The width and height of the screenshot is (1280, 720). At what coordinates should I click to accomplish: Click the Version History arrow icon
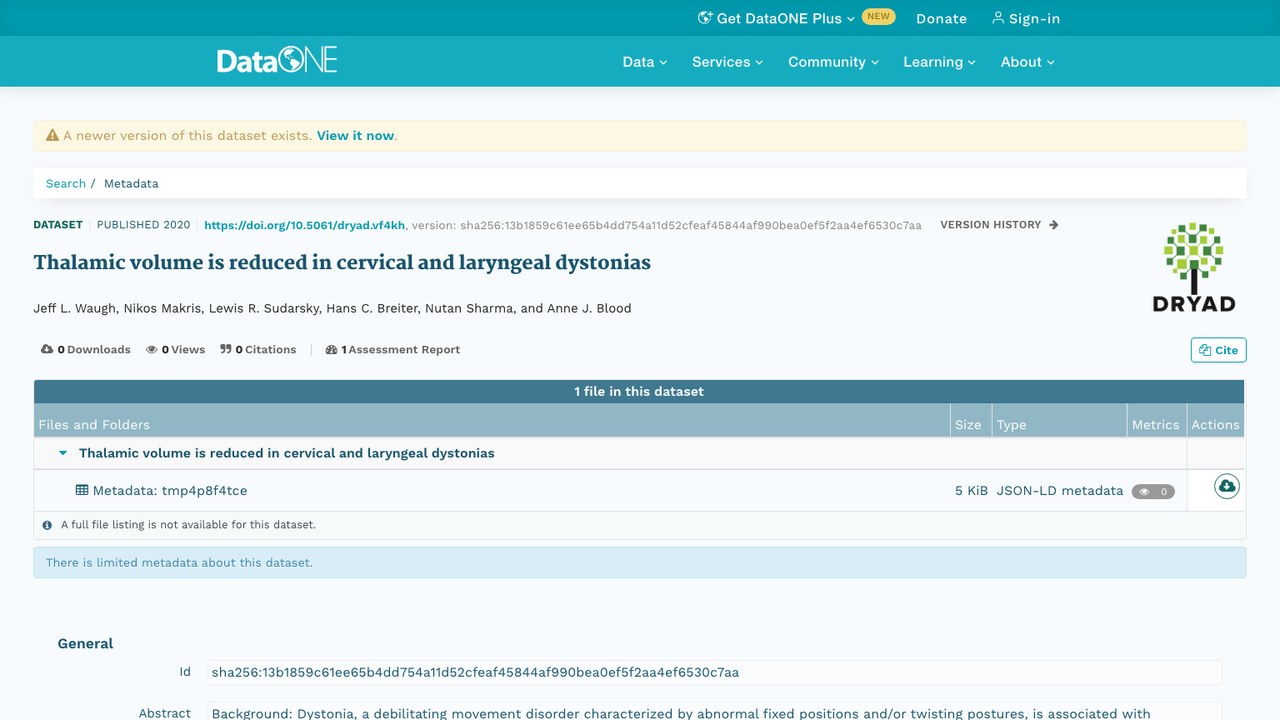[1054, 225]
